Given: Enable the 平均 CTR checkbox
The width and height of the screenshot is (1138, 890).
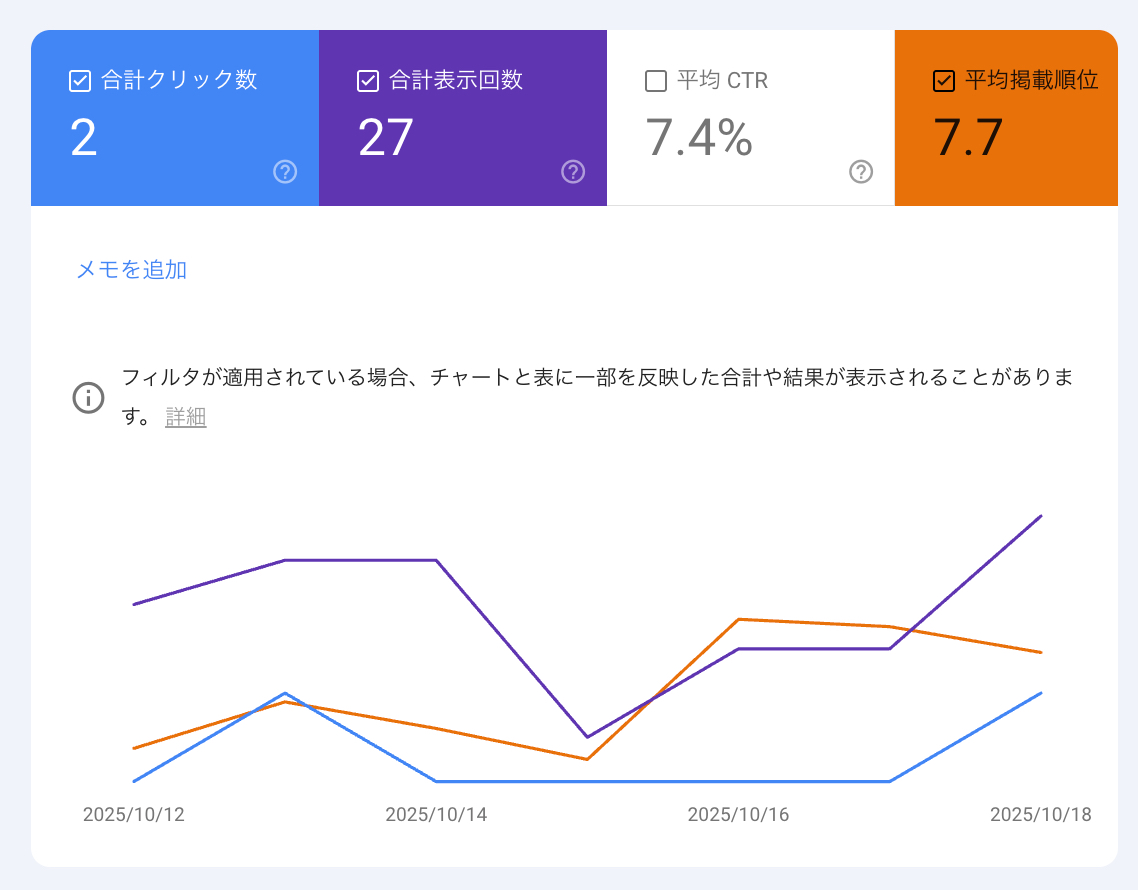Looking at the screenshot, I should tap(656, 81).
